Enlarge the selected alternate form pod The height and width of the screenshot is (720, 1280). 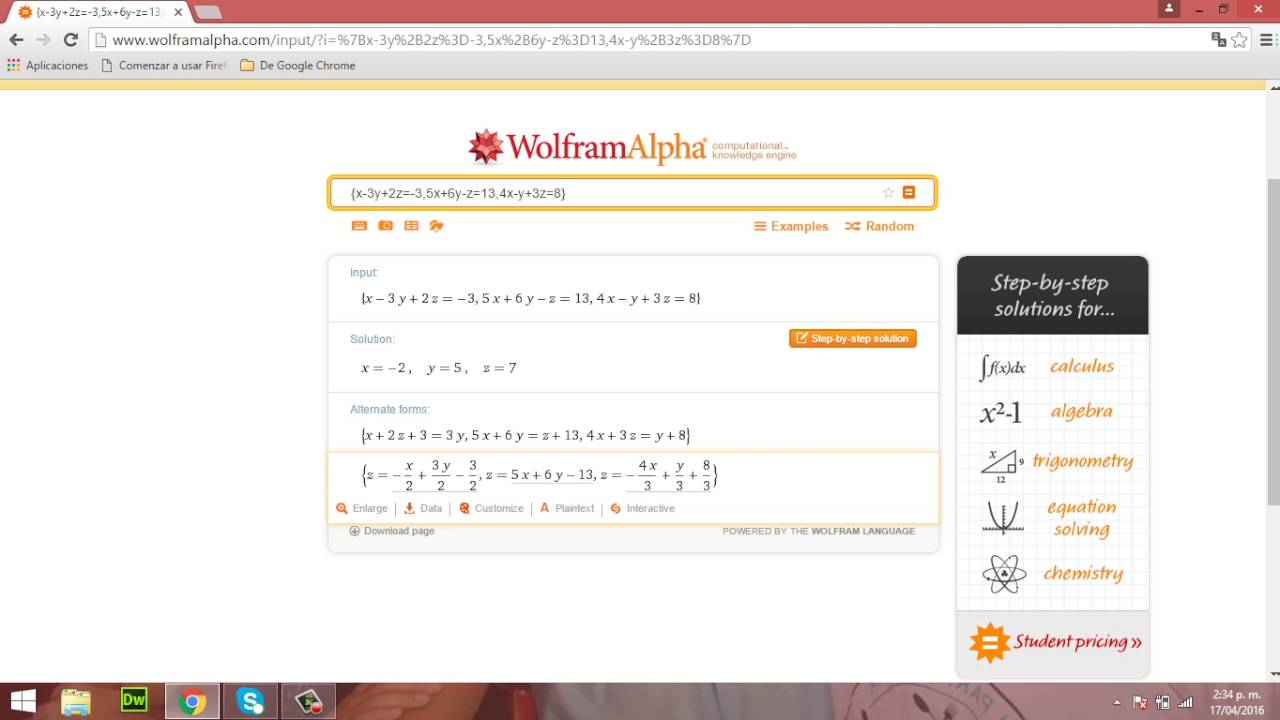click(362, 508)
